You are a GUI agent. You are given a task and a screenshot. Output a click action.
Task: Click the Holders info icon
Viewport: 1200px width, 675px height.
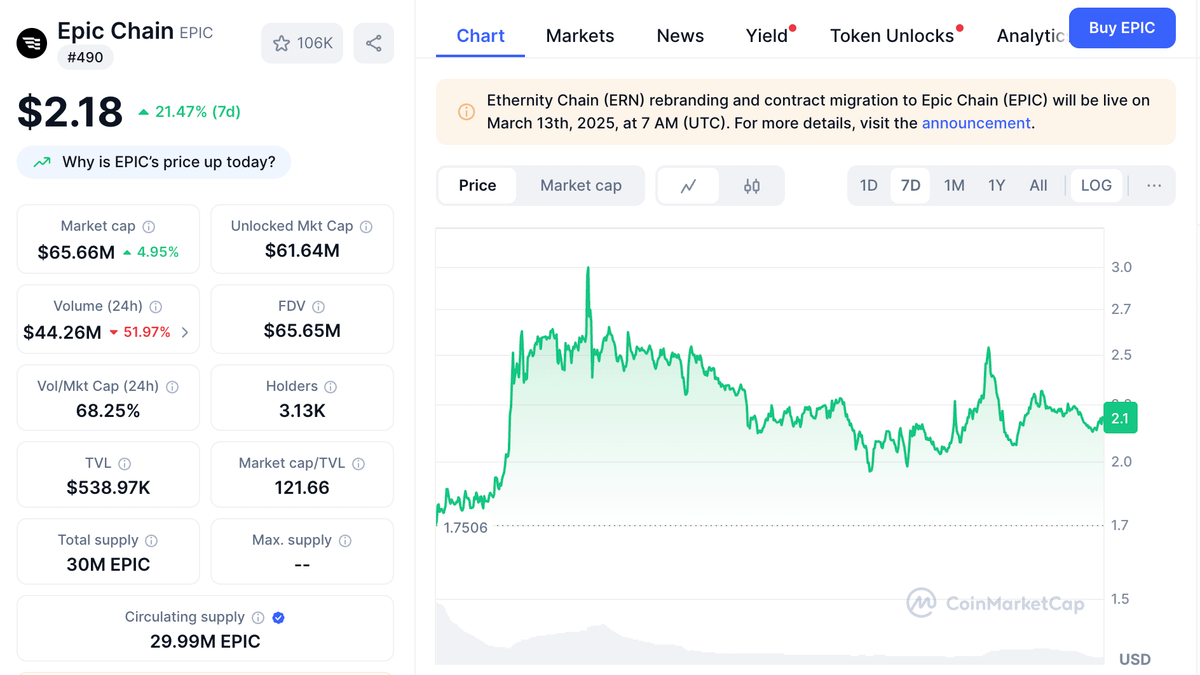331,387
